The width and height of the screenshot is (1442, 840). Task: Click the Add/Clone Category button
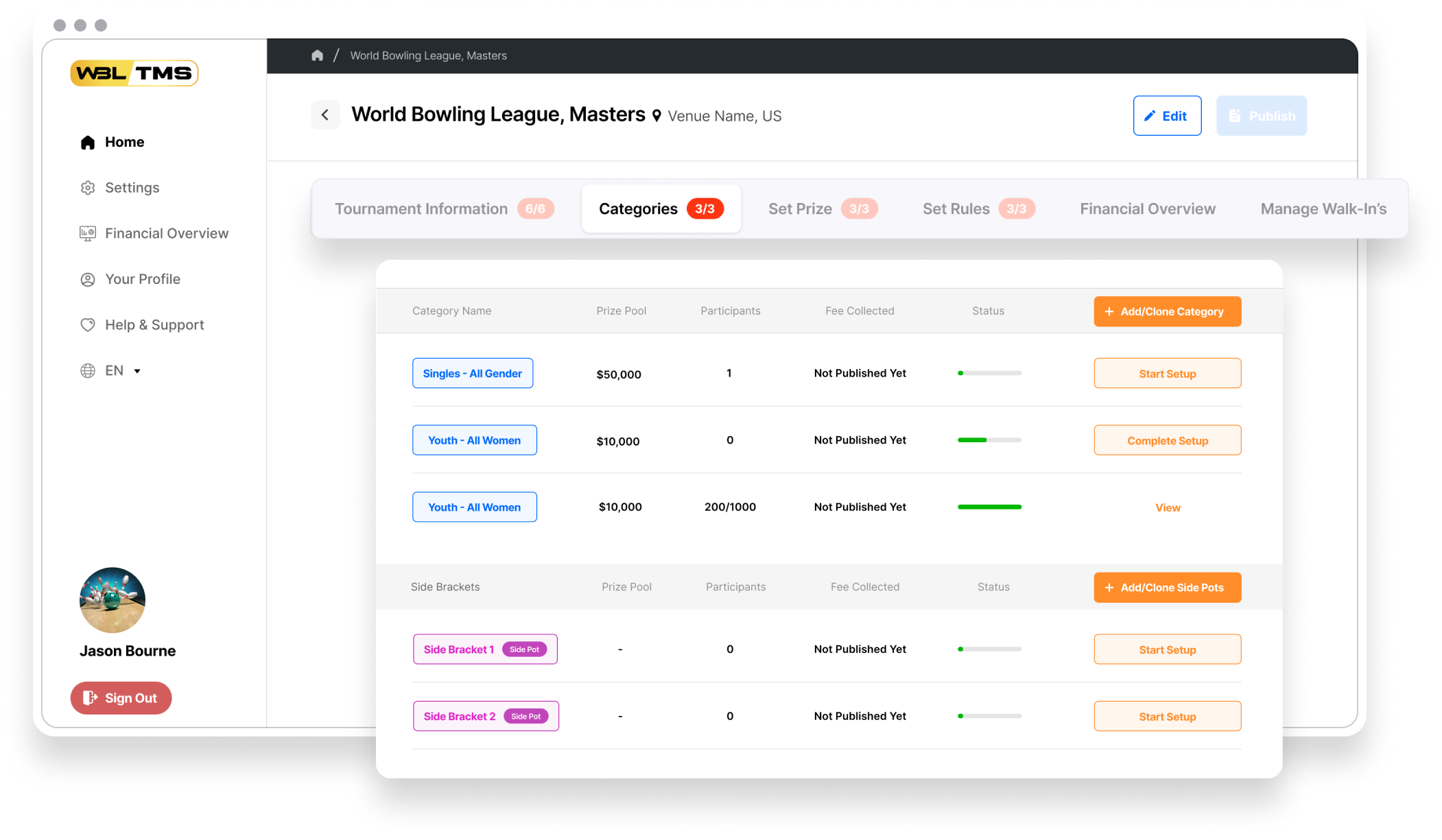[x=1167, y=311]
